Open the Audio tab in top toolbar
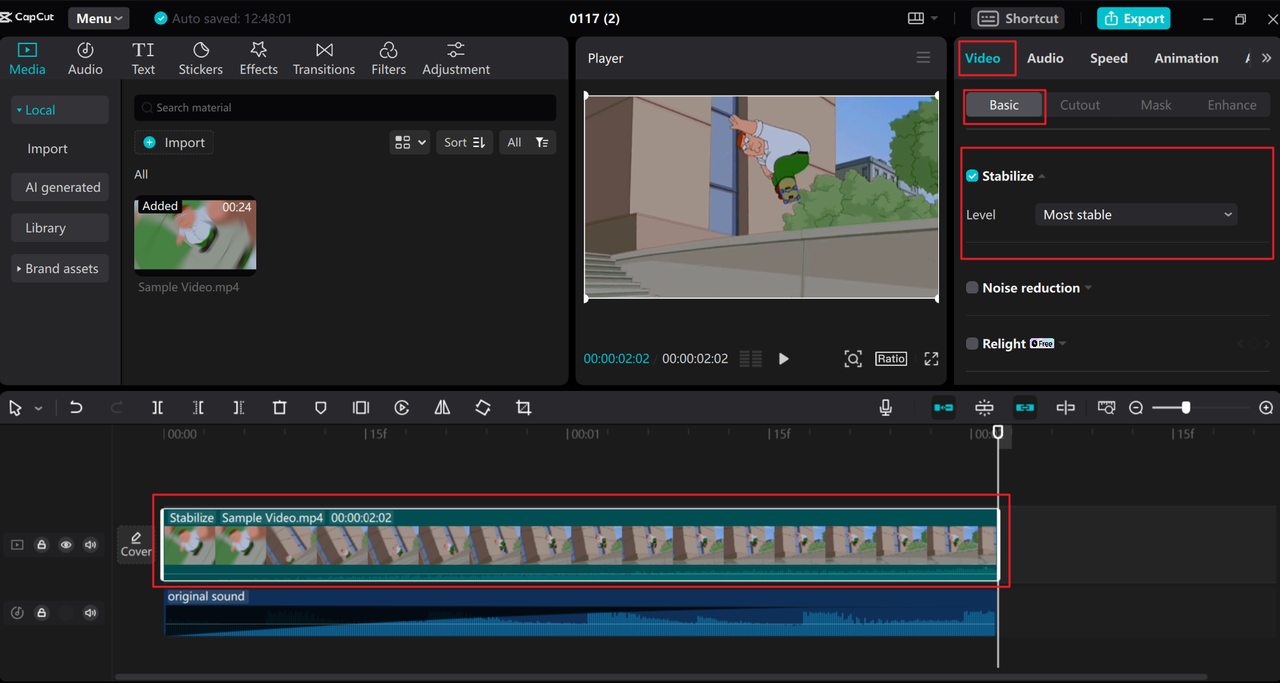 click(85, 59)
